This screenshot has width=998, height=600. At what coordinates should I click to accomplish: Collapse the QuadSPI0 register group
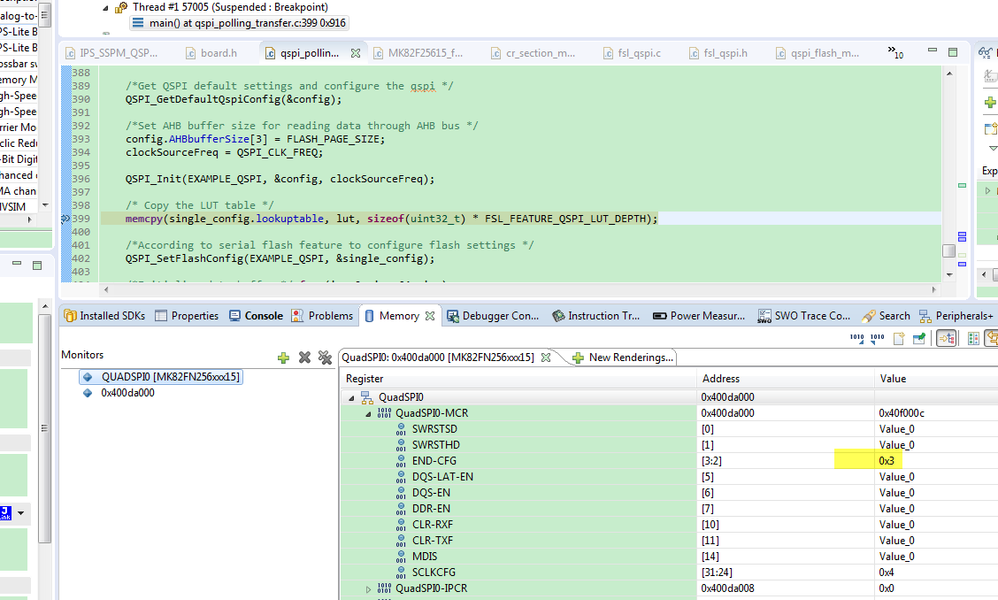tap(351, 398)
